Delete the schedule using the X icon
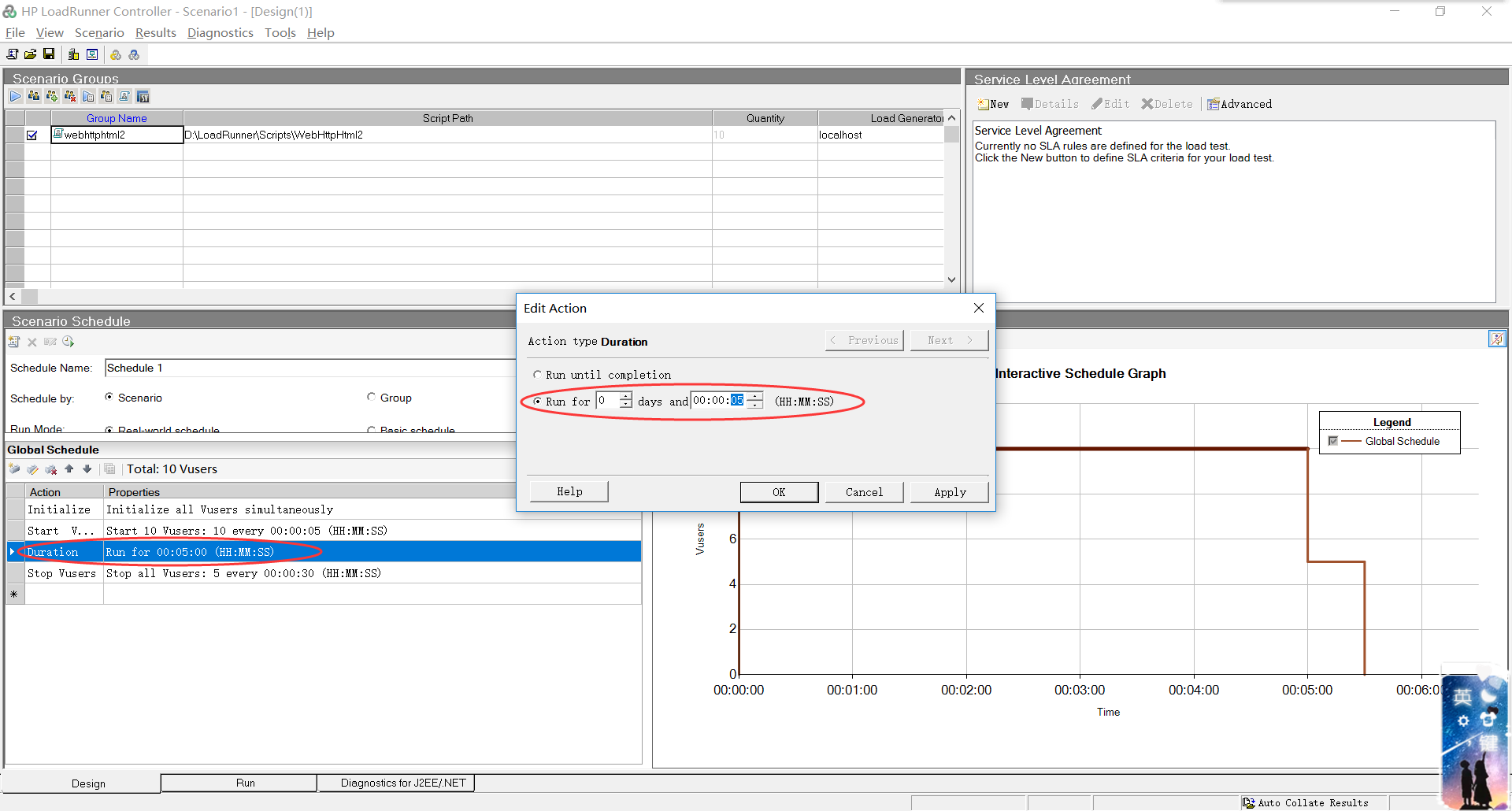 click(31, 342)
